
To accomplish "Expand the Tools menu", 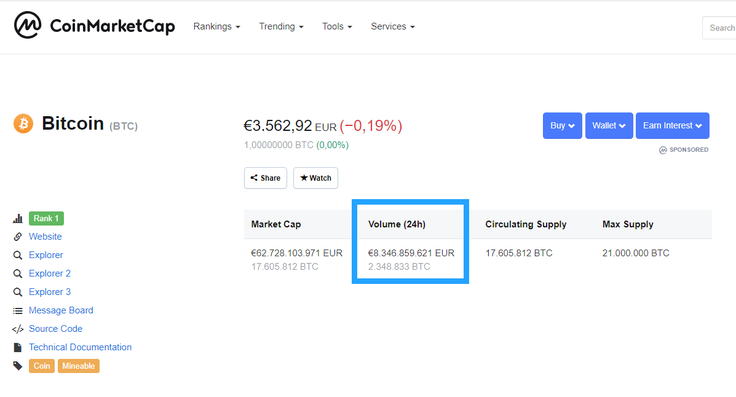I will click(x=337, y=26).
